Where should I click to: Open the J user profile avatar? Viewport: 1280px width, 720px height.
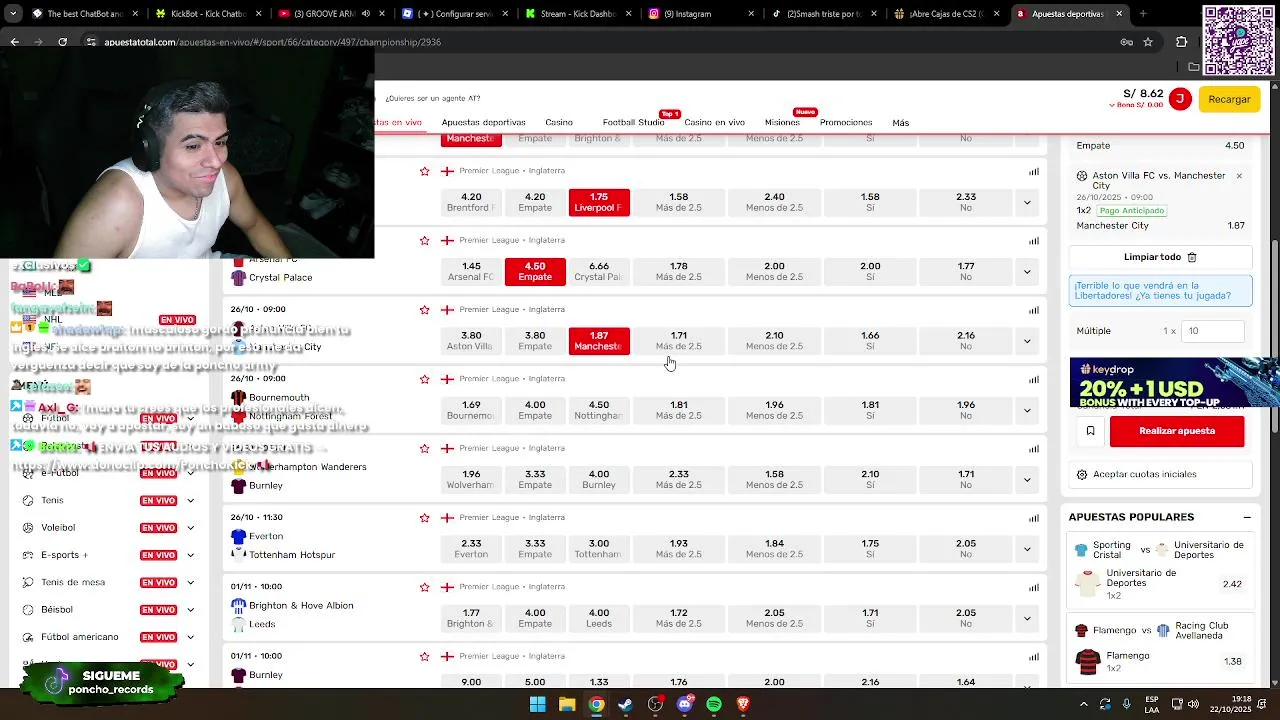1180,99
